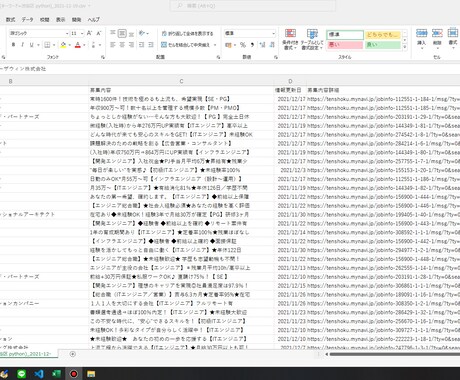
Task: Increase decimal places
Action: [x=262, y=45]
